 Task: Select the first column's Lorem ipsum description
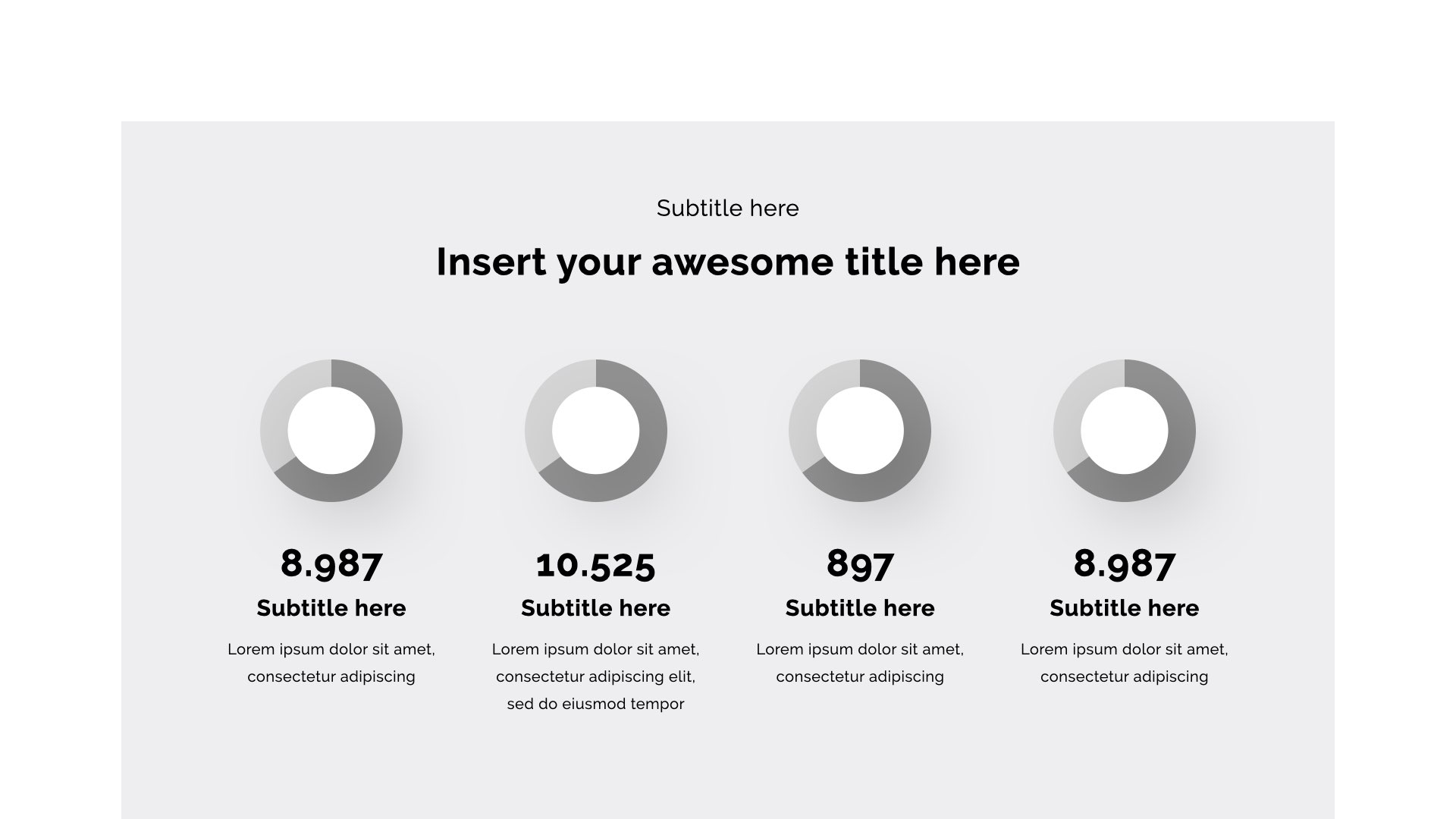331,663
